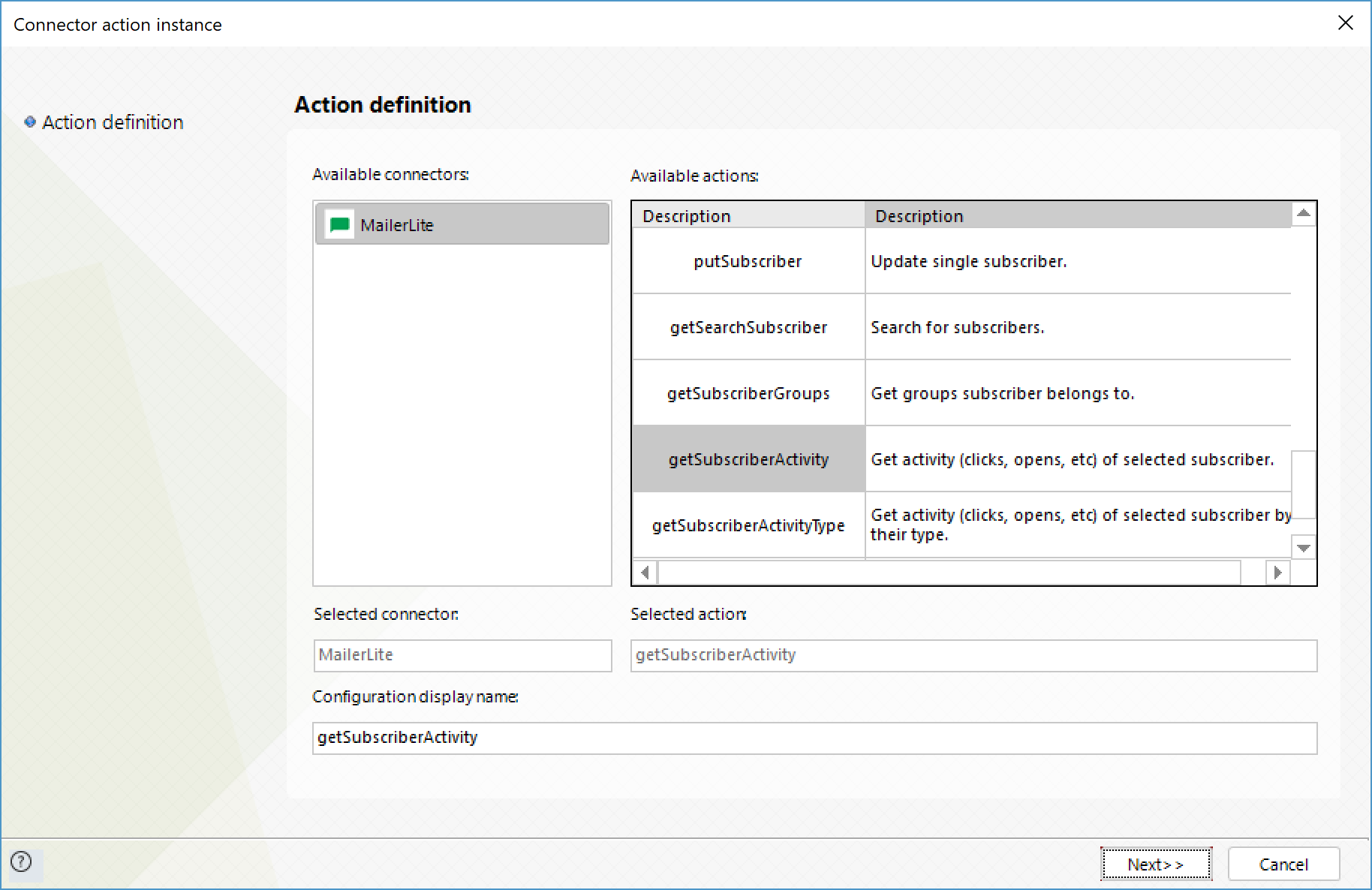
Task: Click the second Description column header
Action: pyautogui.click(x=1078, y=215)
